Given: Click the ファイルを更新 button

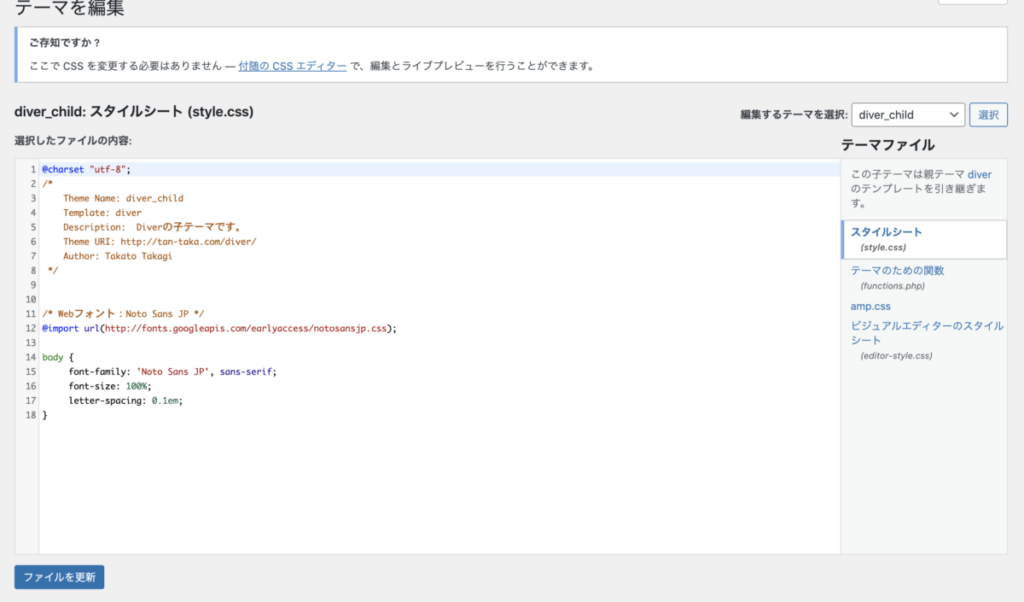Looking at the screenshot, I should 59,578.
